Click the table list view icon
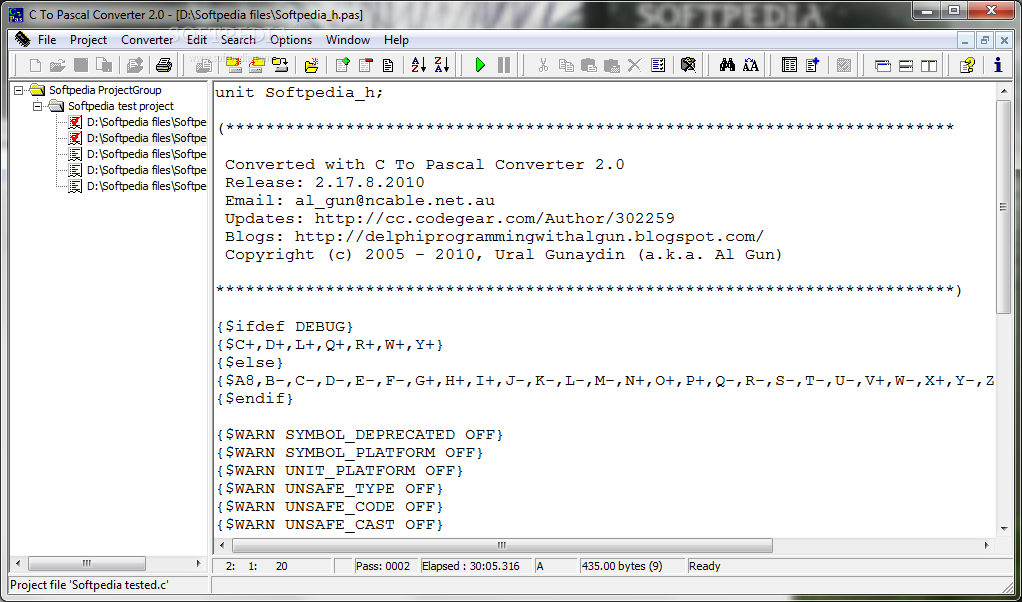Viewport: 1022px width, 602px height. tap(789, 64)
